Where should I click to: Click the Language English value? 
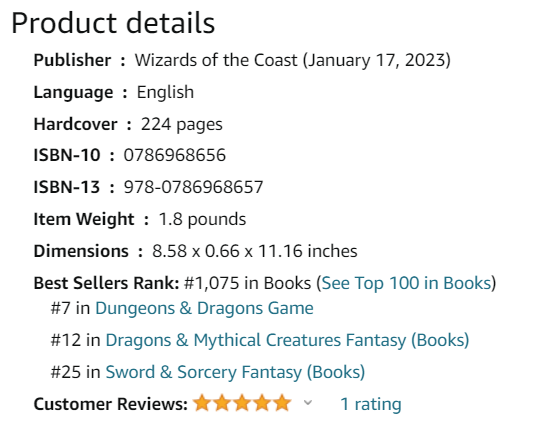(x=165, y=92)
